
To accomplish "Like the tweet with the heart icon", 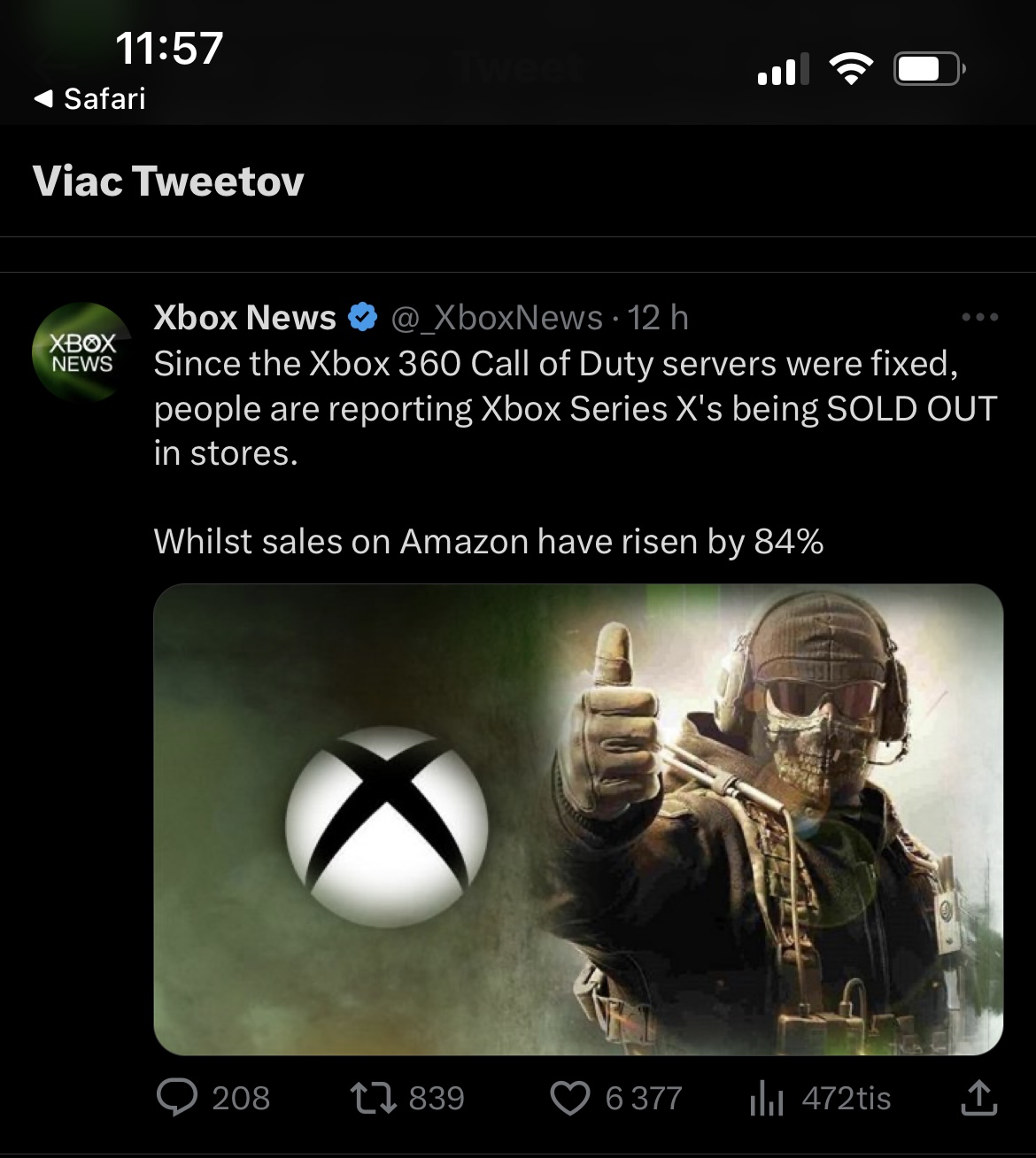I will 569,1098.
